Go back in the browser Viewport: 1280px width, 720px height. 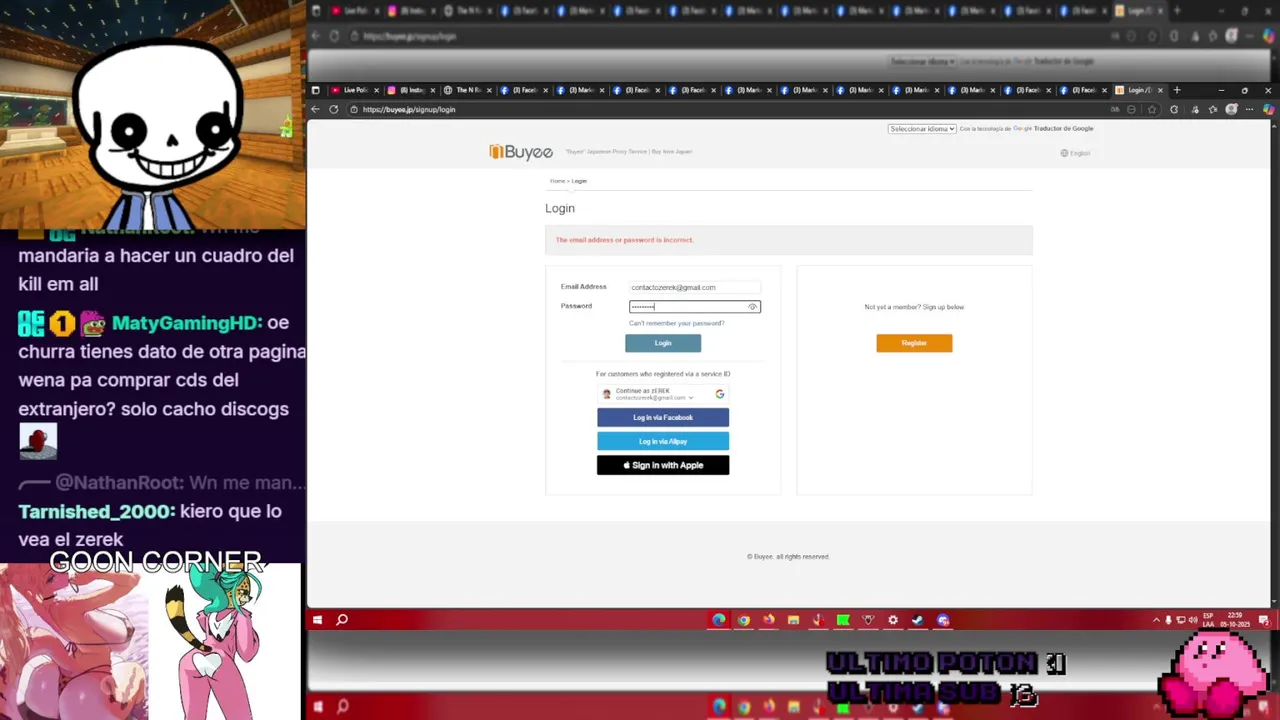315,109
